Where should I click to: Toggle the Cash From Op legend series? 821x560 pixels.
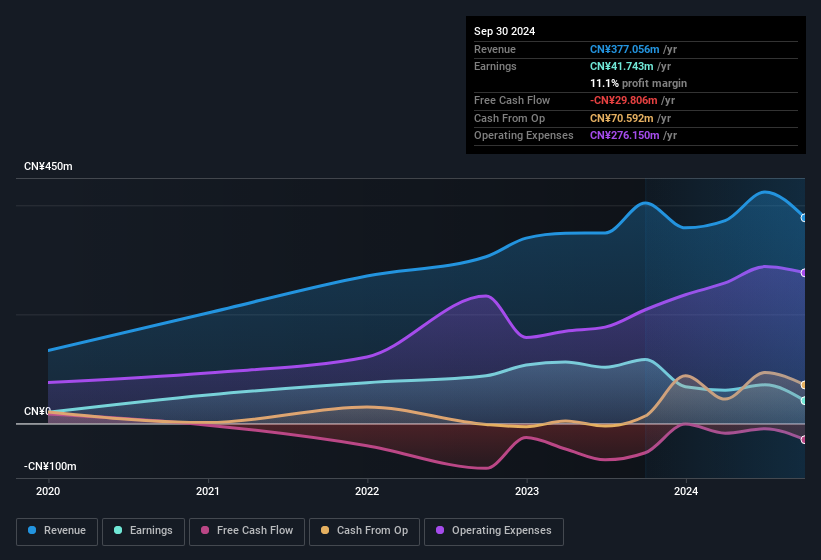tap(364, 531)
